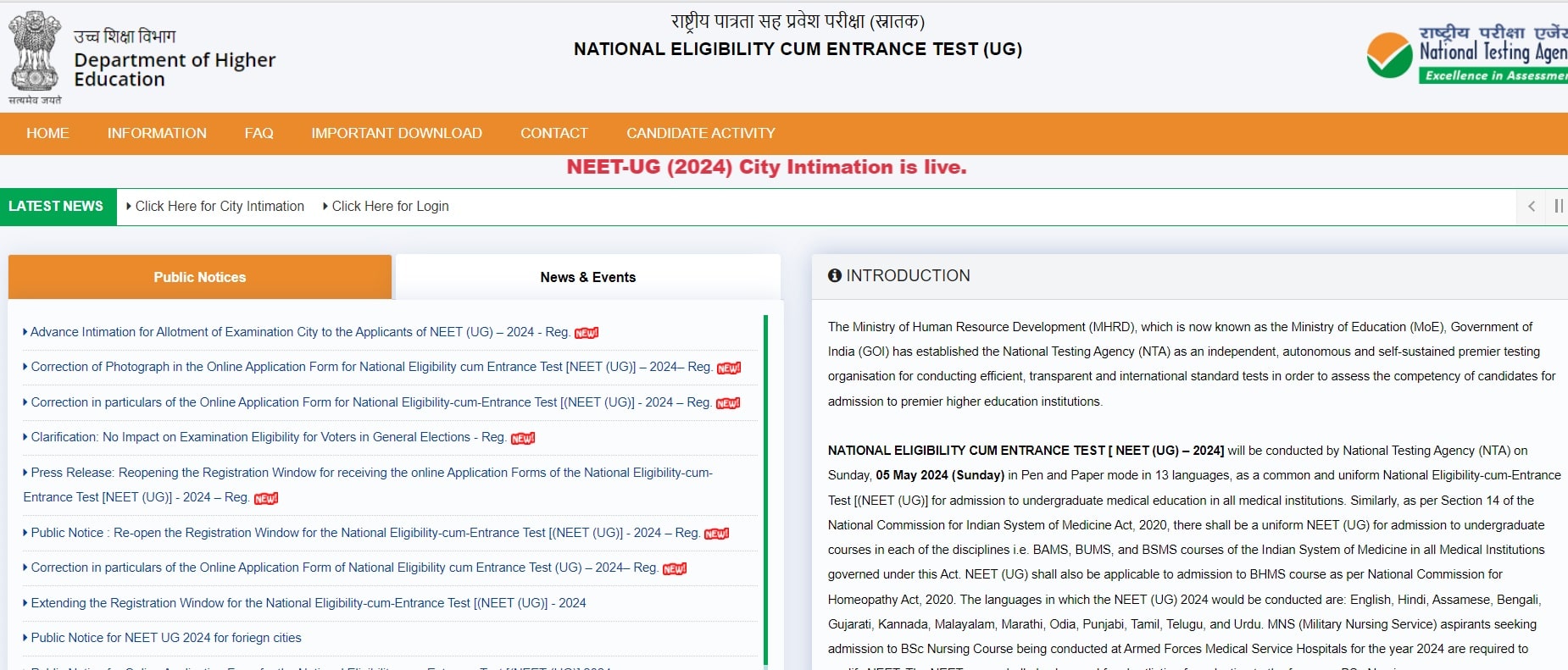Click the 05 May 2024 (Sunday) bold date text
The height and width of the screenshot is (670, 1568).
pyautogui.click(x=940, y=475)
